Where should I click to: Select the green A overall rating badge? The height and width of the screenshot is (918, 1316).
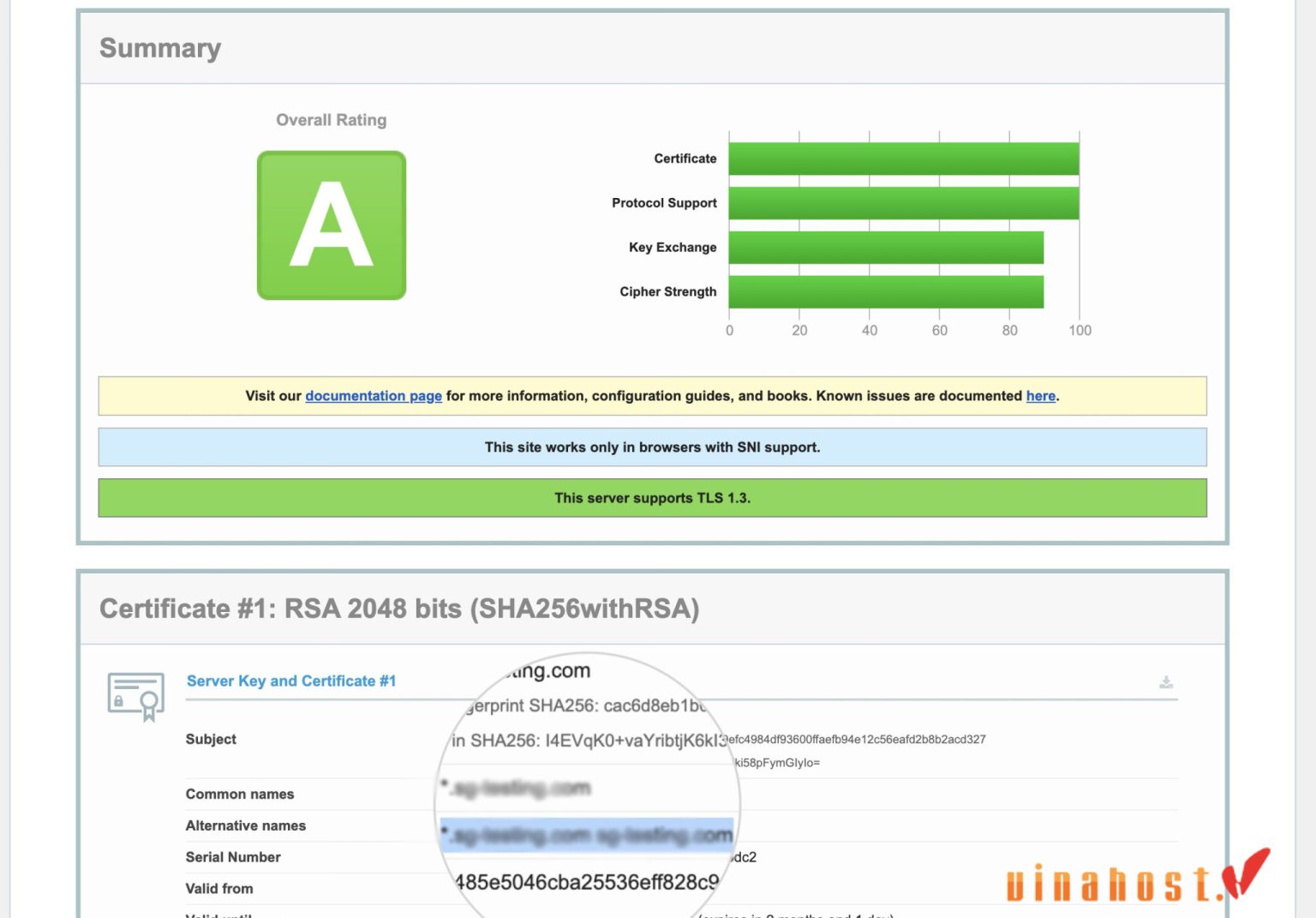point(332,225)
